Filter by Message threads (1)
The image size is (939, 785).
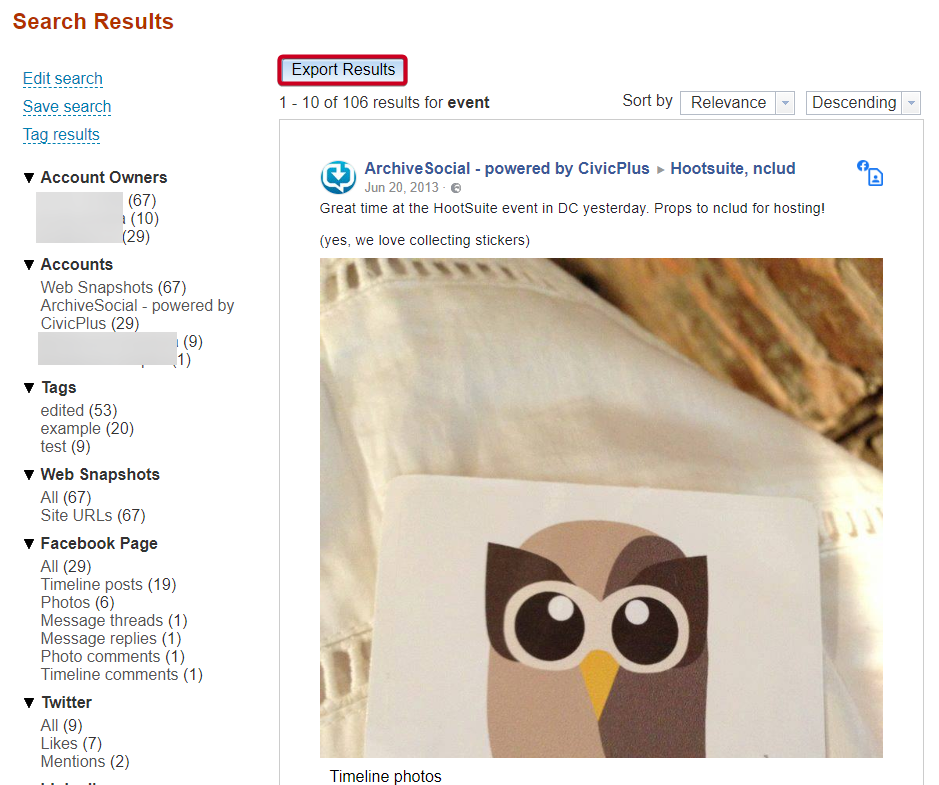click(x=114, y=620)
